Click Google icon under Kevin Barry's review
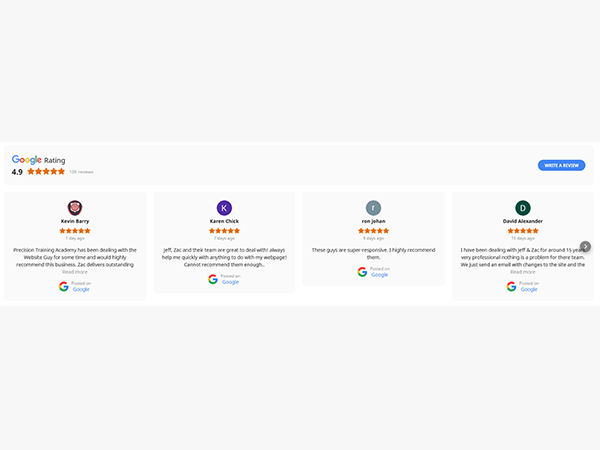600x450 pixels. (x=64, y=286)
